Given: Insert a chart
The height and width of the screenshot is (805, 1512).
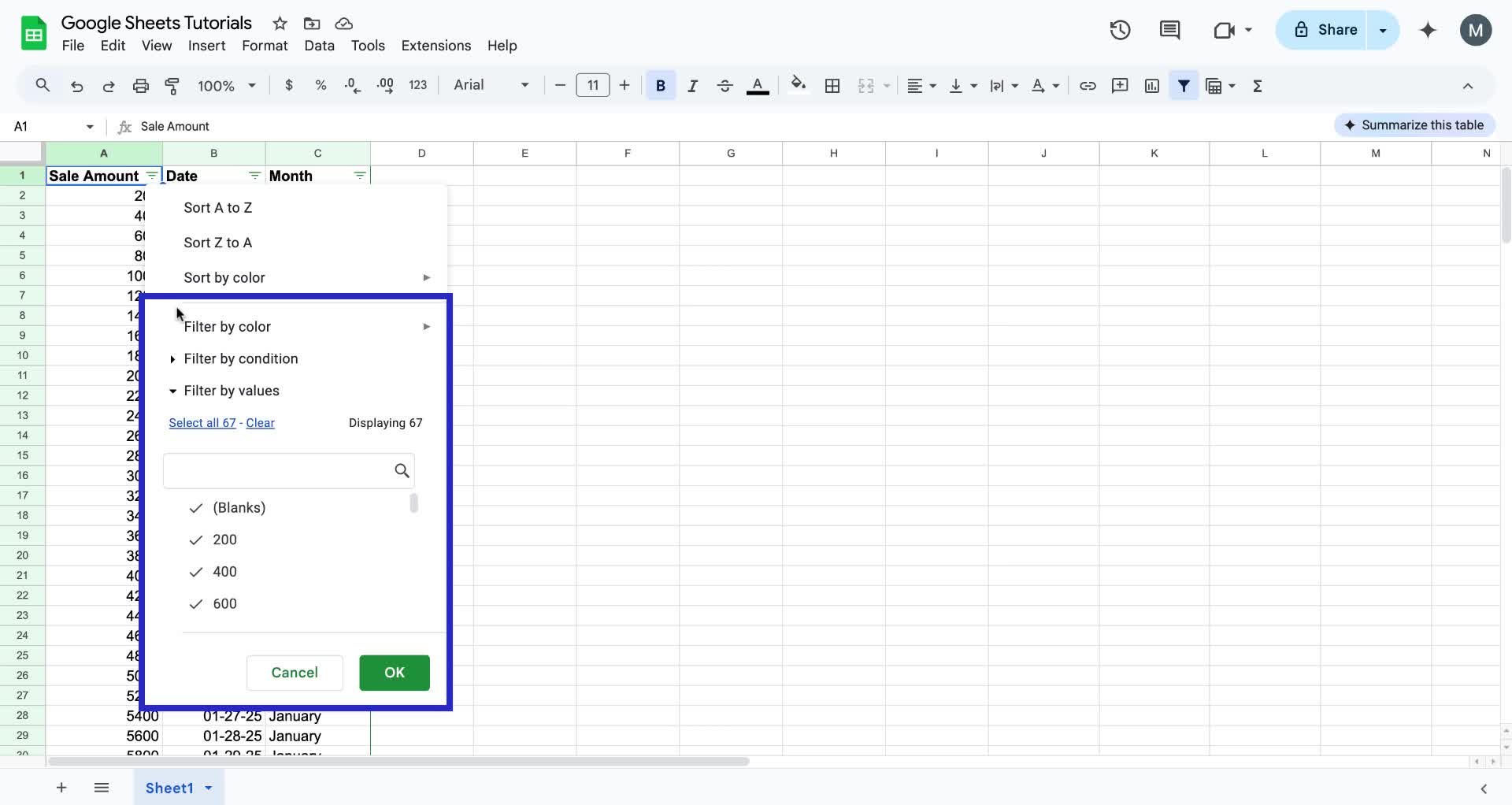Looking at the screenshot, I should 1151,86.
